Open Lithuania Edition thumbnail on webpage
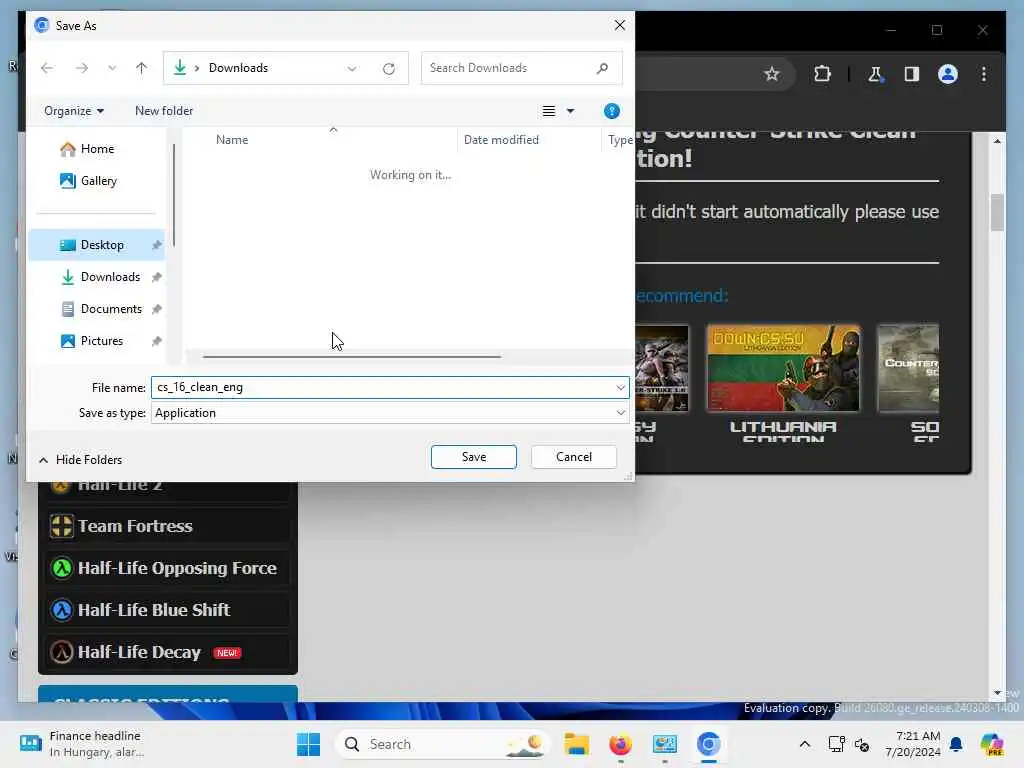This screenshot has width=1024, height=768. point(783,368)
